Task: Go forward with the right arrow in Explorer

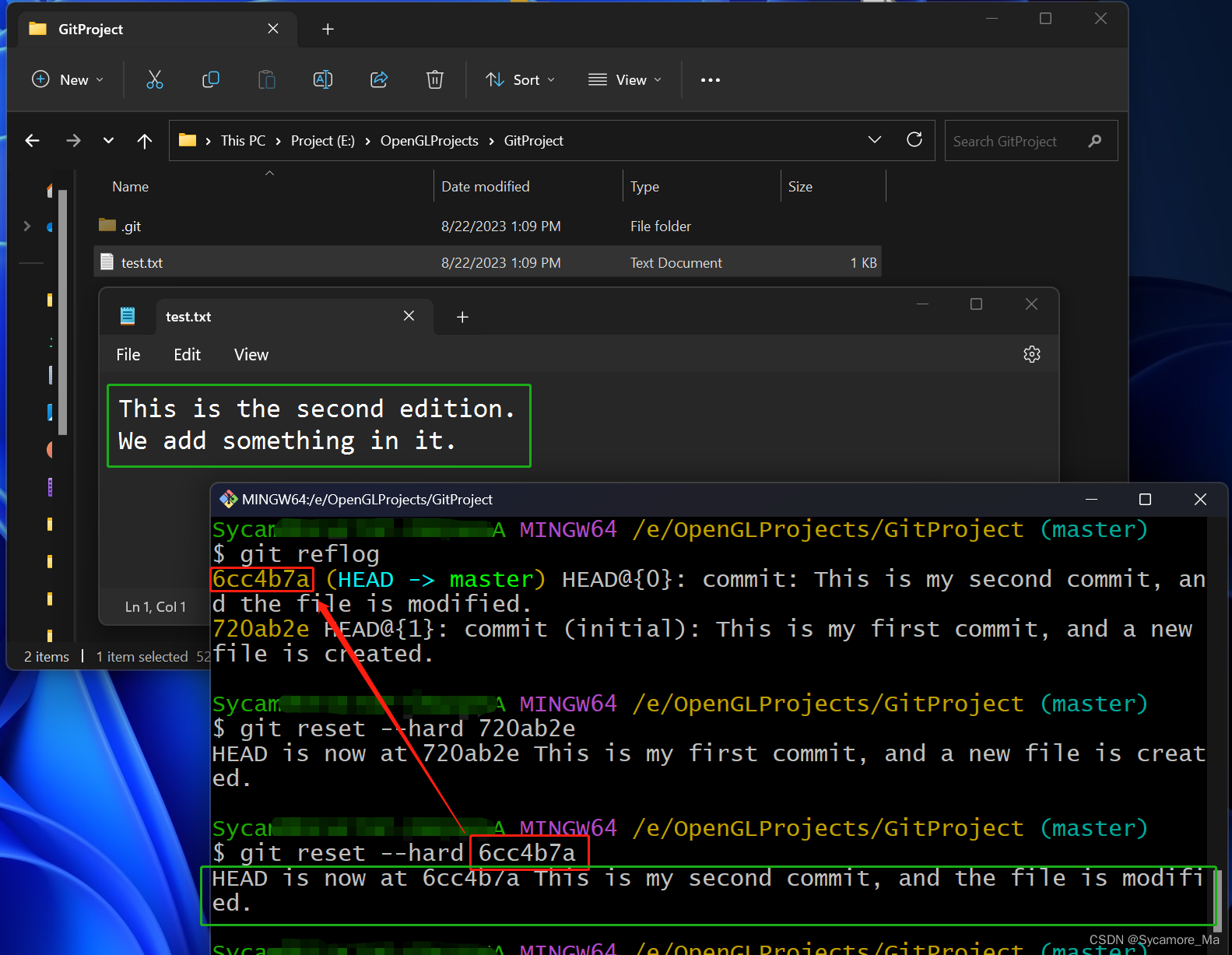Action: pyautogui.click(x=73, y=140)
